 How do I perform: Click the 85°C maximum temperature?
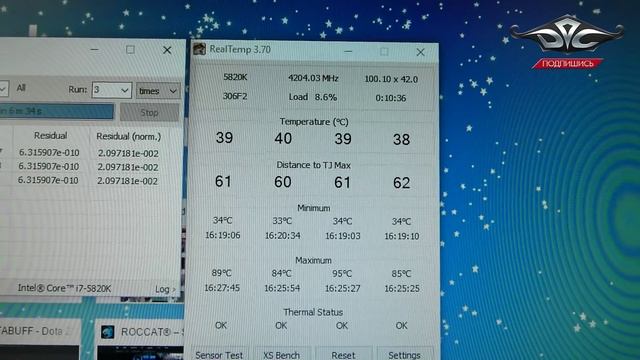pyautogui.click(x=401, y=273)
